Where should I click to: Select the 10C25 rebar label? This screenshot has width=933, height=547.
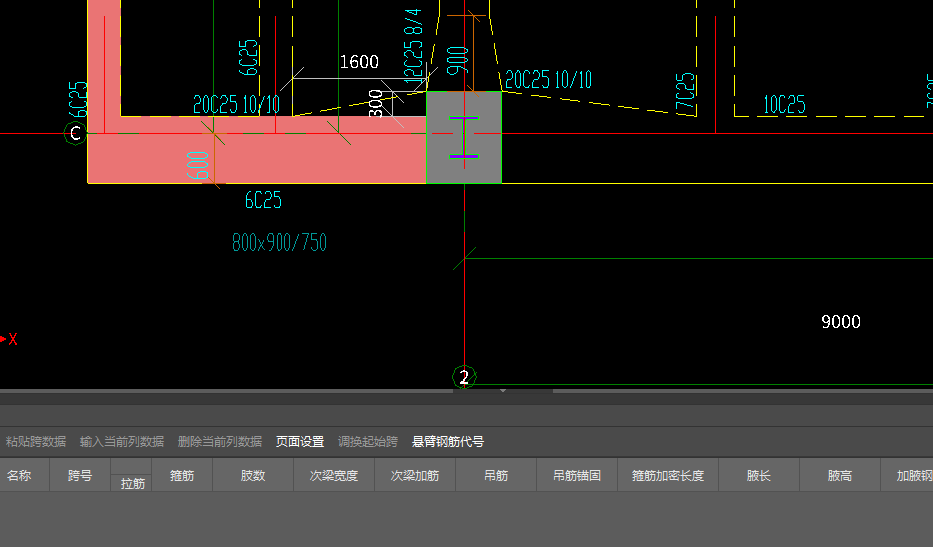(x=784, y=105)
